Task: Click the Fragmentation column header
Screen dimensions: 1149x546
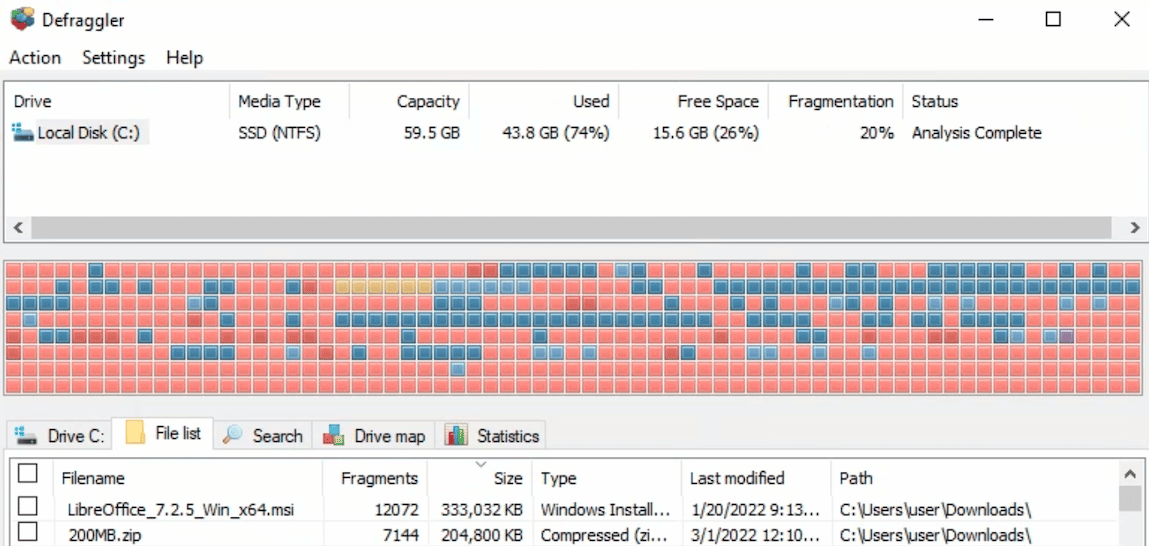Action: pyautogui.click(x=840, y=102)
